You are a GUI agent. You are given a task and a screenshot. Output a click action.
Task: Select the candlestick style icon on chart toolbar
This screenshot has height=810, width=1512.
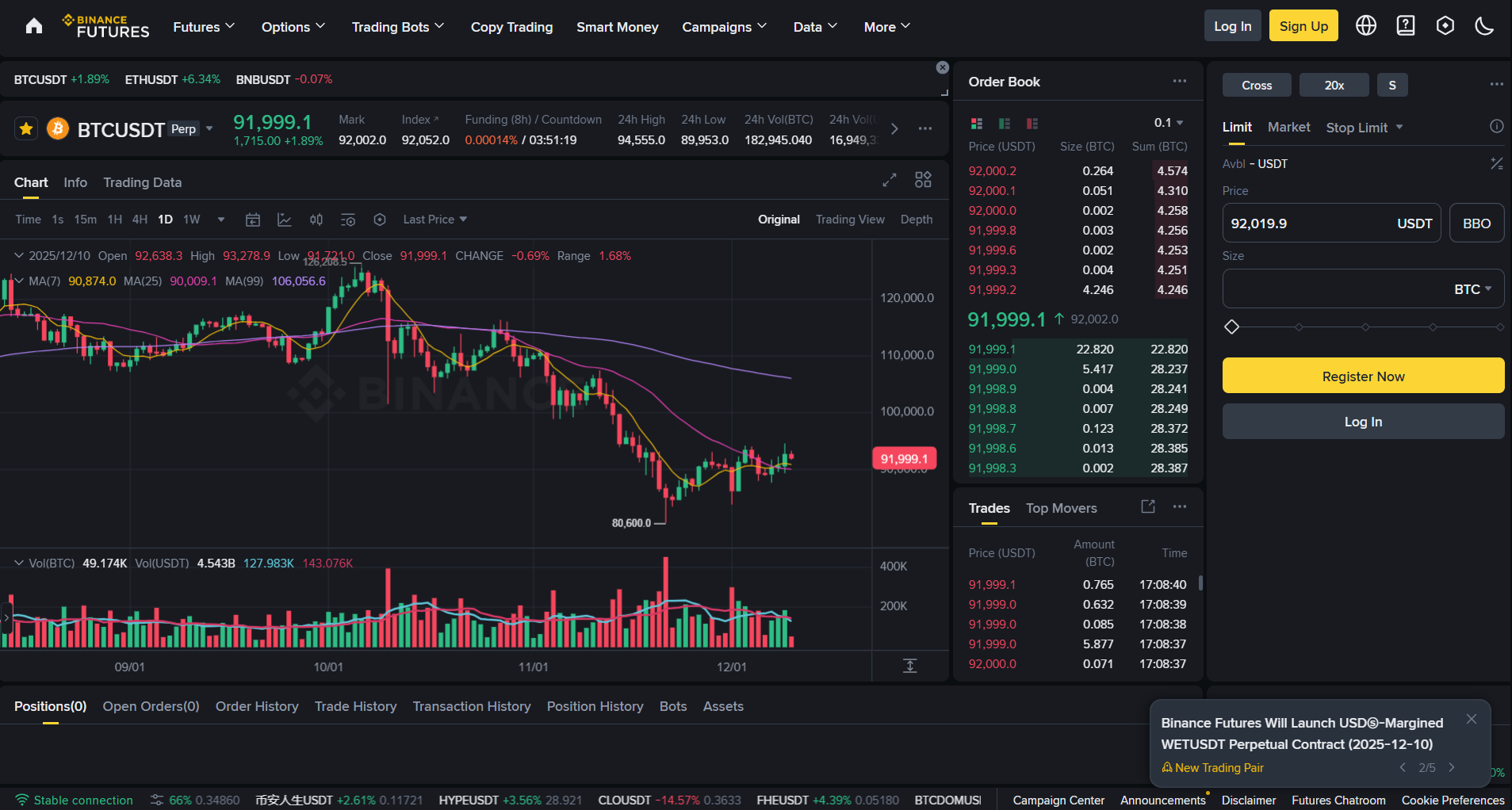pos(316,220)
